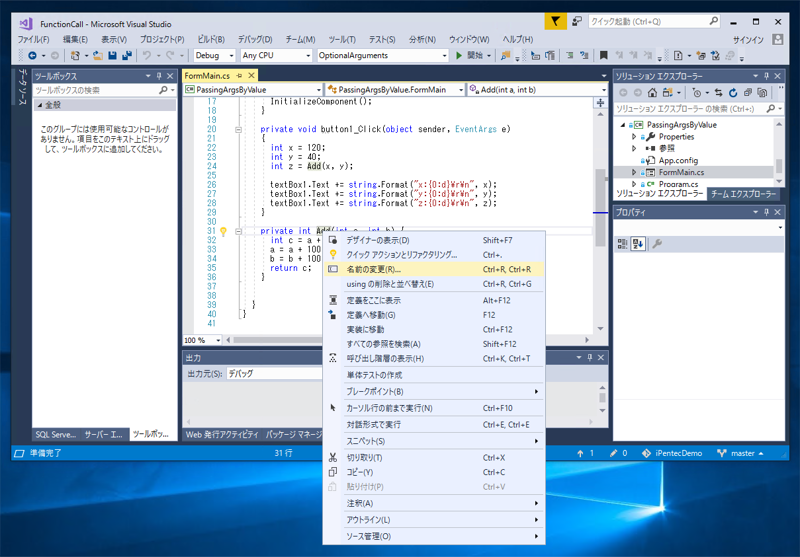
Task: Select すべての参照を検索(A) in context menu
Action: point(434,344)
